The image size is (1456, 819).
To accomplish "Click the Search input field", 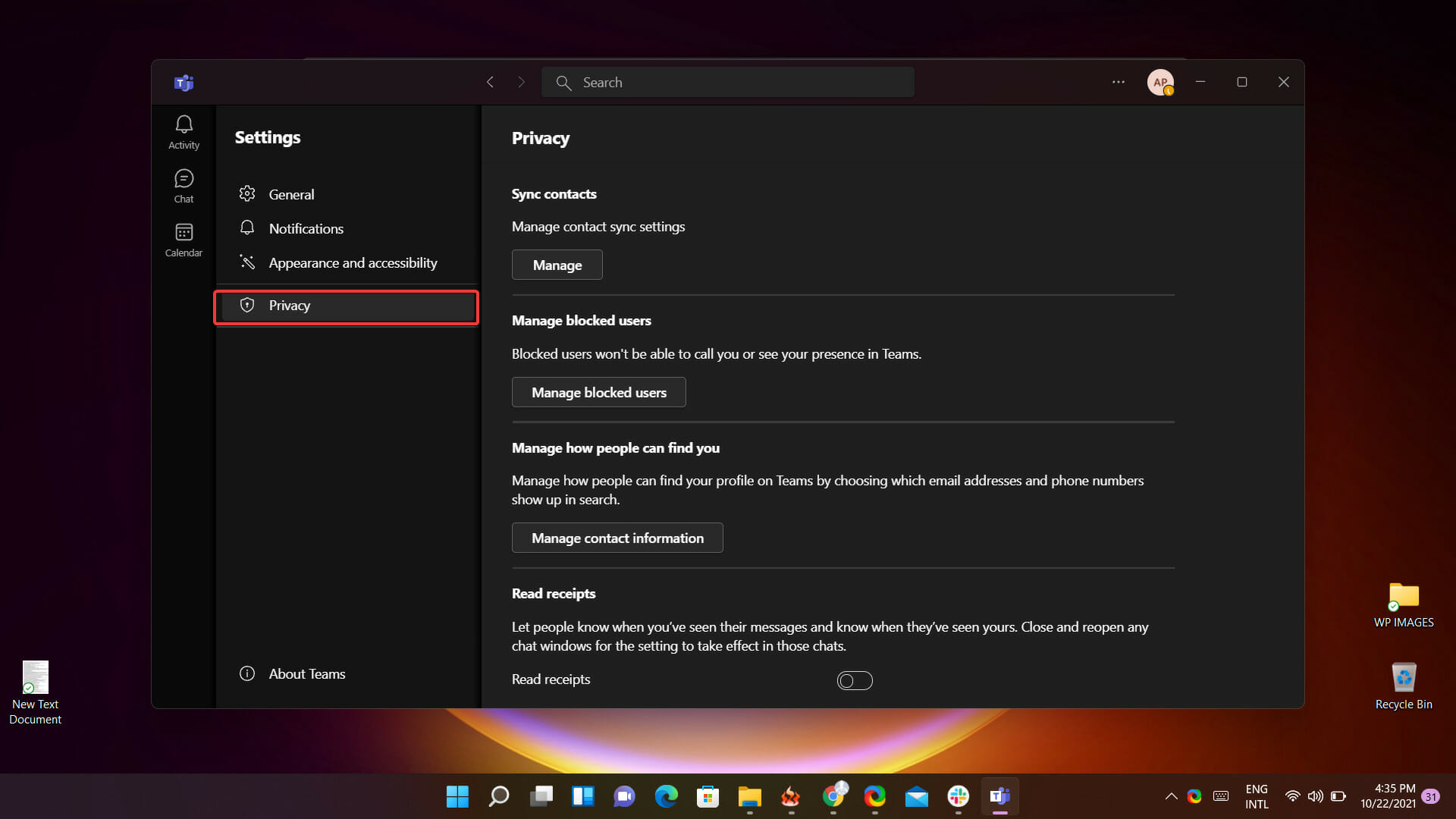I will [728, 82].
